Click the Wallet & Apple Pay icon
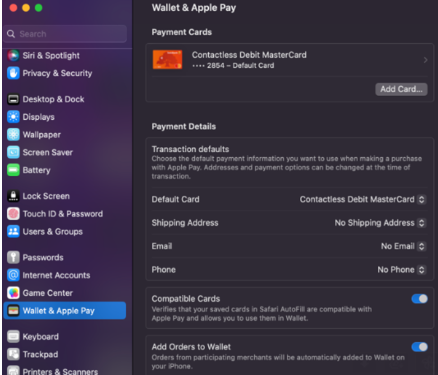This screenshot has width=438, height=375. click(x=13, y=311)
